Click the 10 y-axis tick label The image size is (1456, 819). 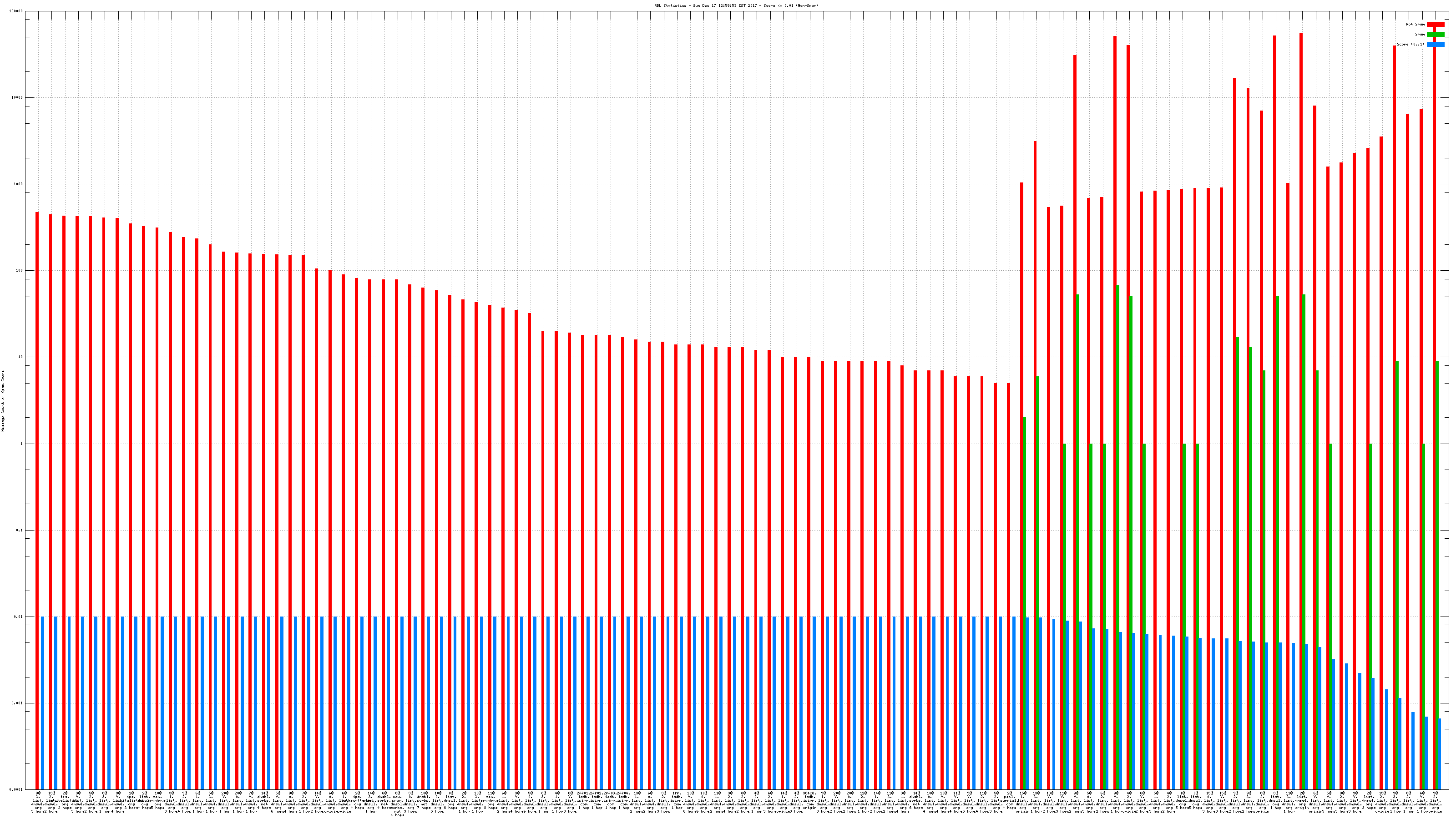(21, 357)
